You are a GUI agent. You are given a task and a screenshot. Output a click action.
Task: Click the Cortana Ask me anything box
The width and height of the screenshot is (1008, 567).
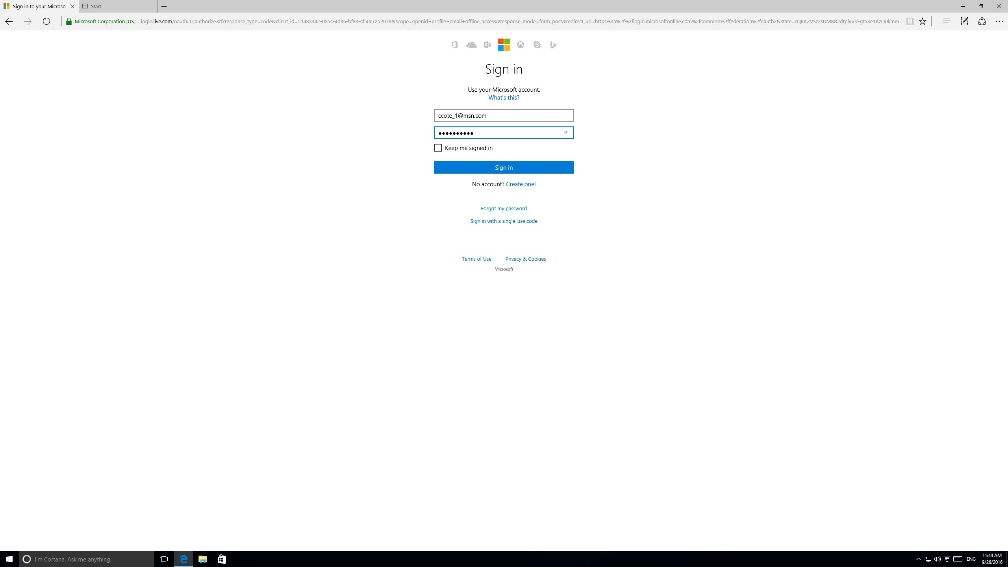(86, 559)
